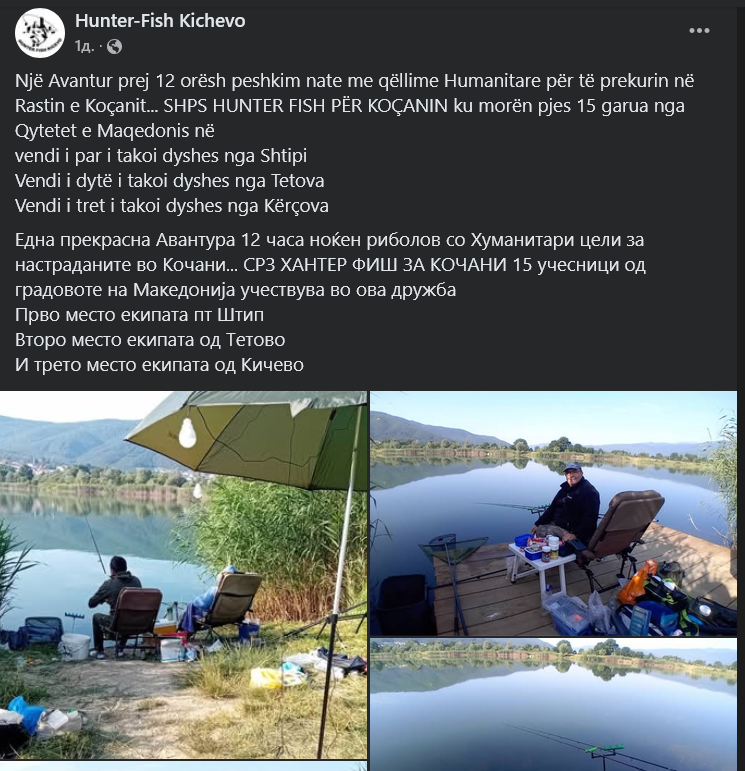Click the line "vendi i par" nga Shtipi
This screenshot has width=745, height=771.
(x=161, y=155)
